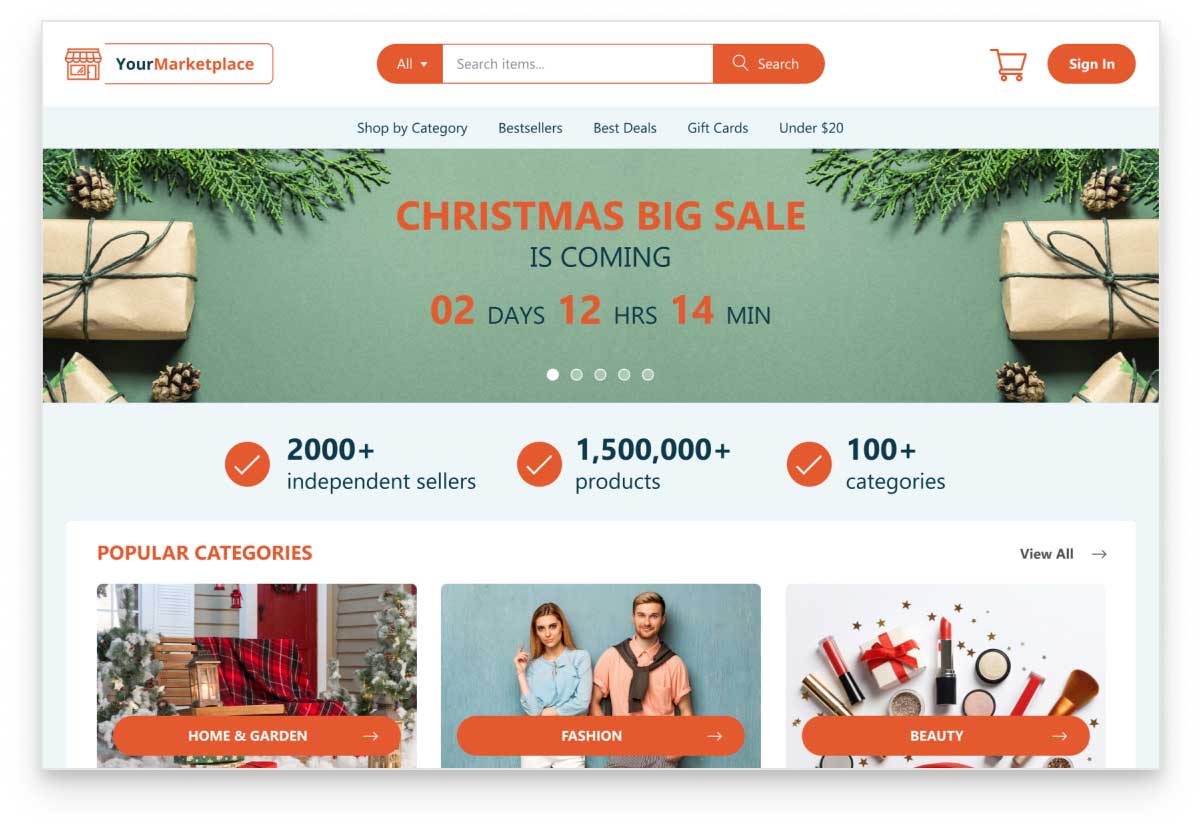Click the magnifier icon in Search button
The image size is (1201, 831).
[x=740, y=63]
